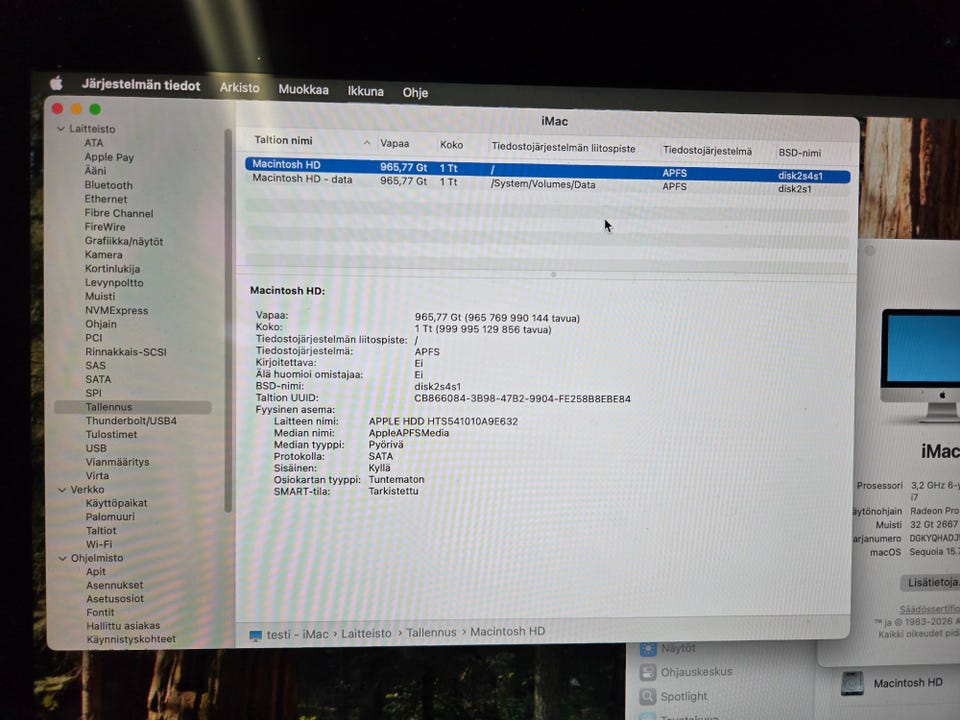Select the Macintosh HD - data row
Viewport: 960px width, 720px height.
coord(547,183)
